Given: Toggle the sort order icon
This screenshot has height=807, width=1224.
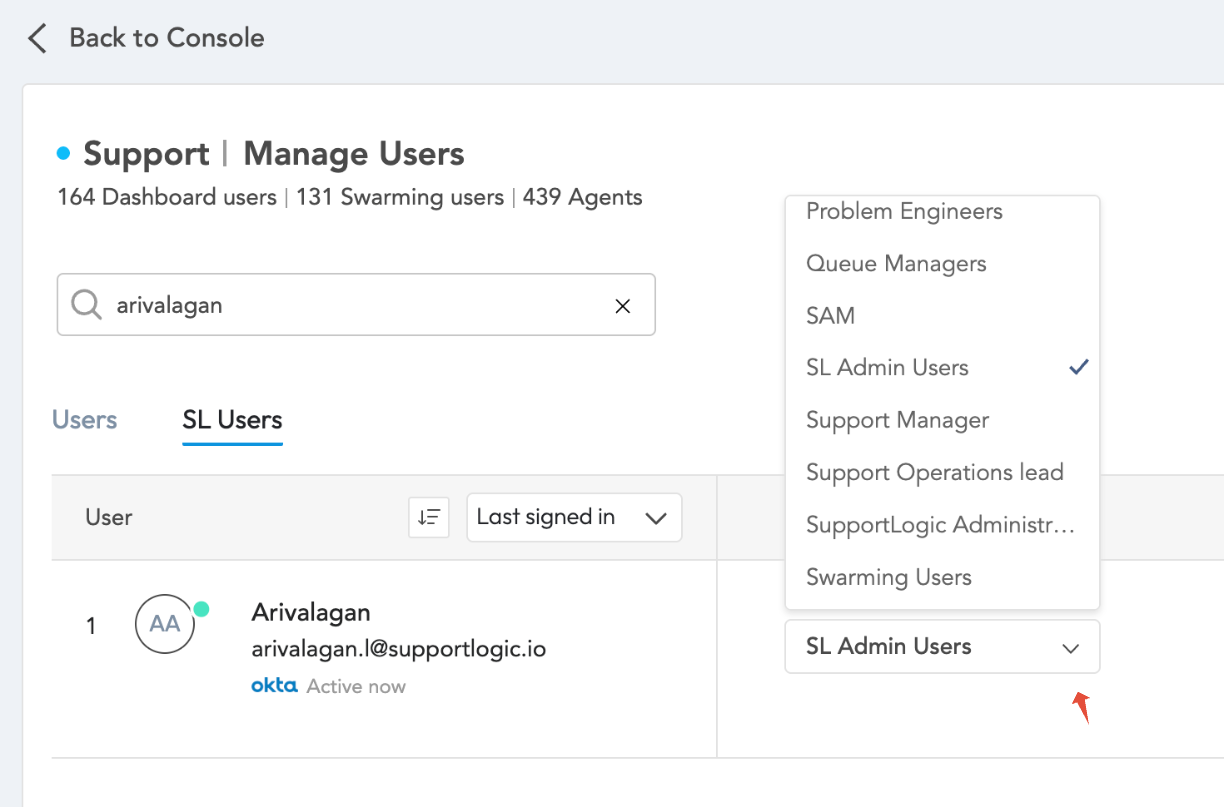Looking at the screenshot, I should pos(429,517).
